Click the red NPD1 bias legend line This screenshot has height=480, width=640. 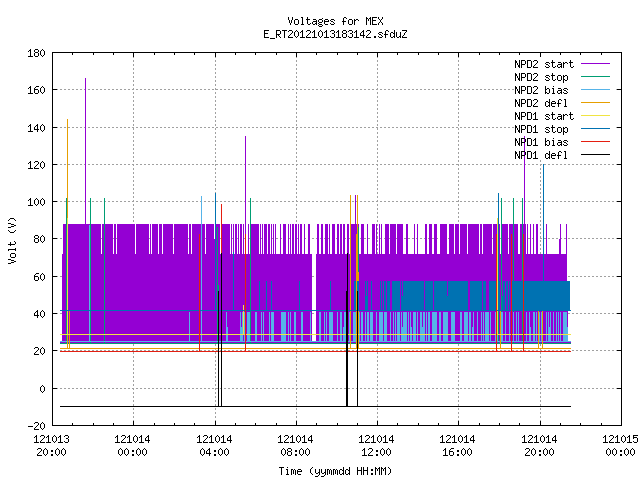(595, 142)
